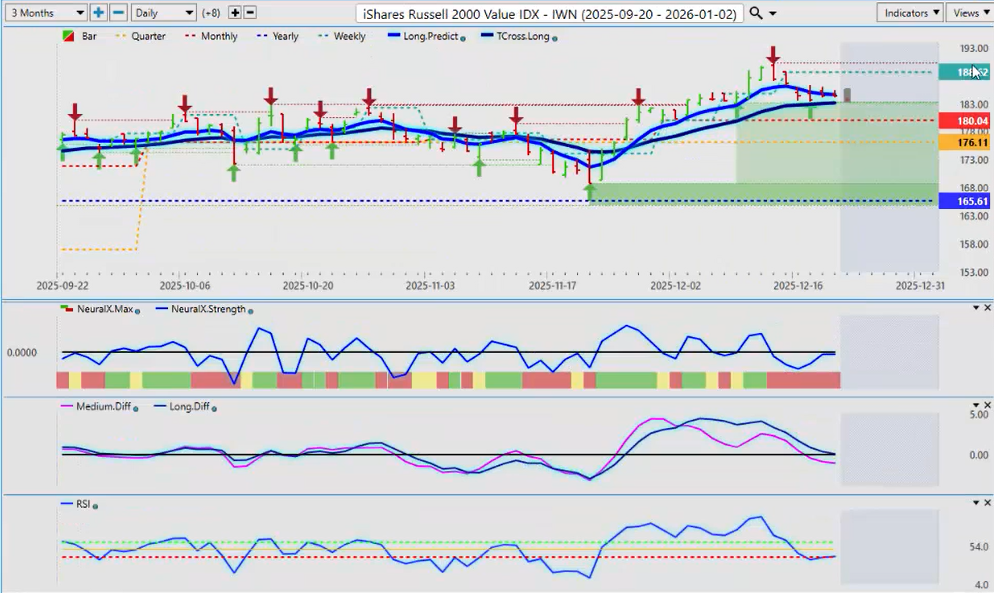Close the NeuralX indicator panel
This screenshot has height=593, width=994.
tap(987, 308)
